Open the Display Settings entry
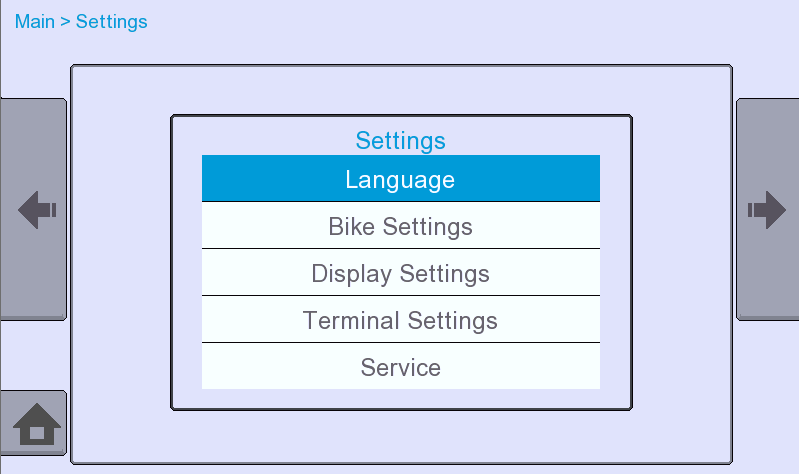This screenshot has height=474, width=799. tap(401, 272)
